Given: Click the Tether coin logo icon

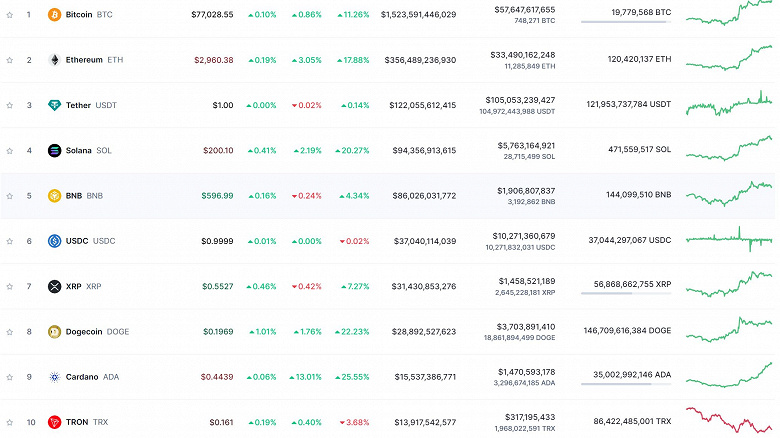Looking at the screenshot, I should (54, 105).
